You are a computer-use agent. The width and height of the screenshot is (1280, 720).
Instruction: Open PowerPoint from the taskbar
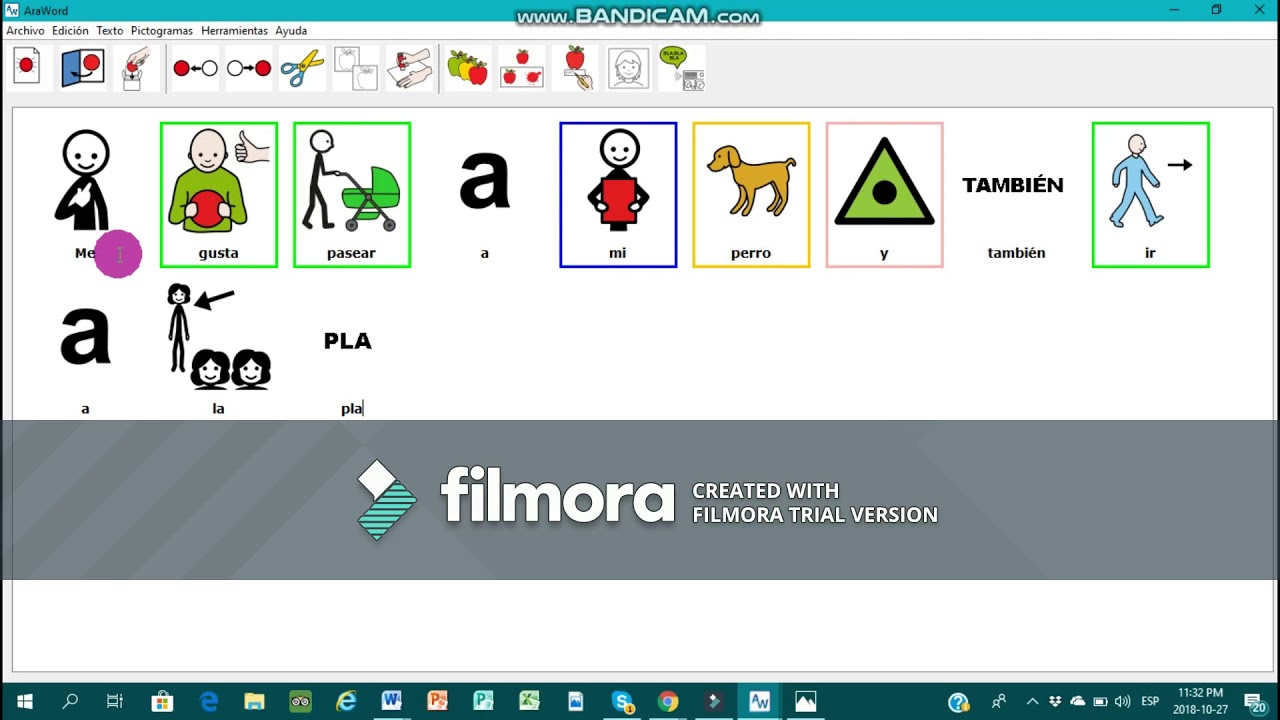(438, 701)
